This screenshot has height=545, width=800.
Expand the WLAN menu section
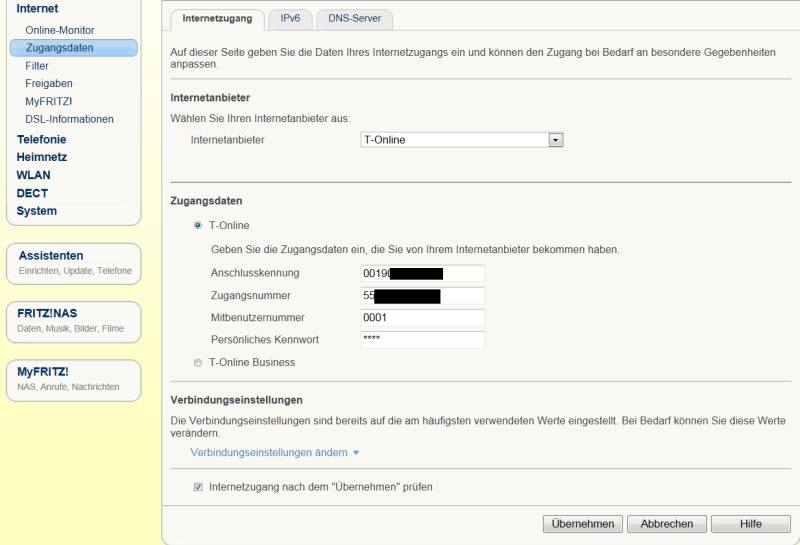click(x=33, y=175)
